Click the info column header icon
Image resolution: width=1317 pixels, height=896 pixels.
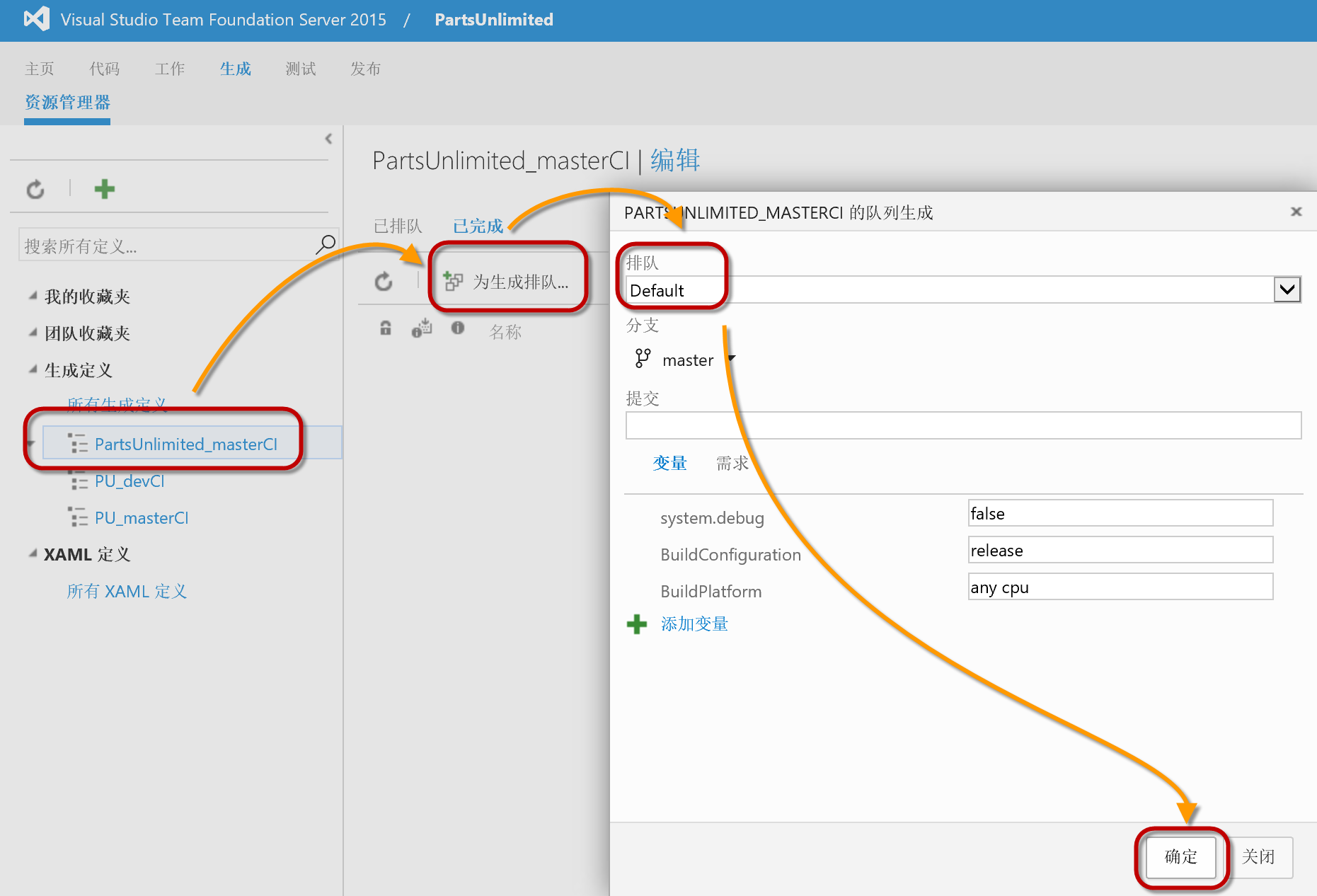458,328
